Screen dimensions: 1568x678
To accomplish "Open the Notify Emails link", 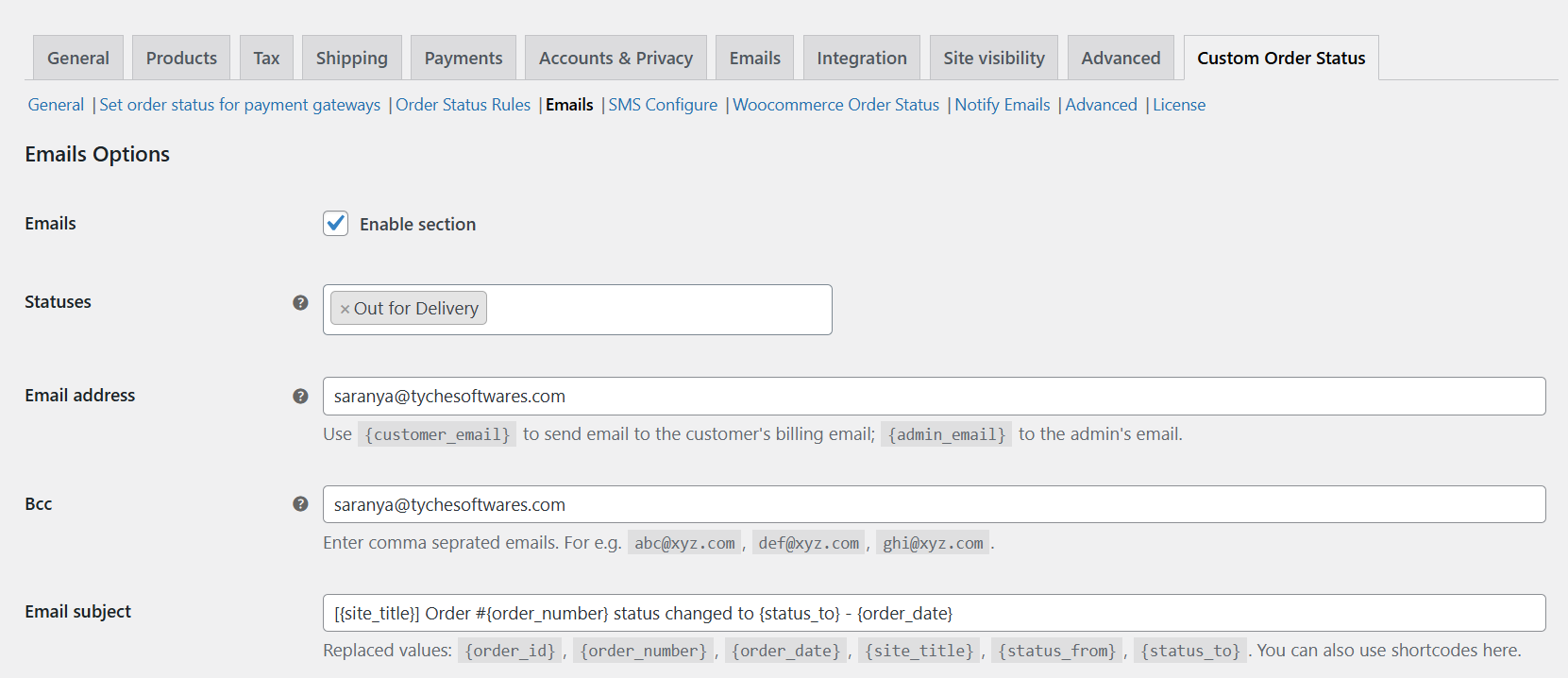I will 1002,105.
